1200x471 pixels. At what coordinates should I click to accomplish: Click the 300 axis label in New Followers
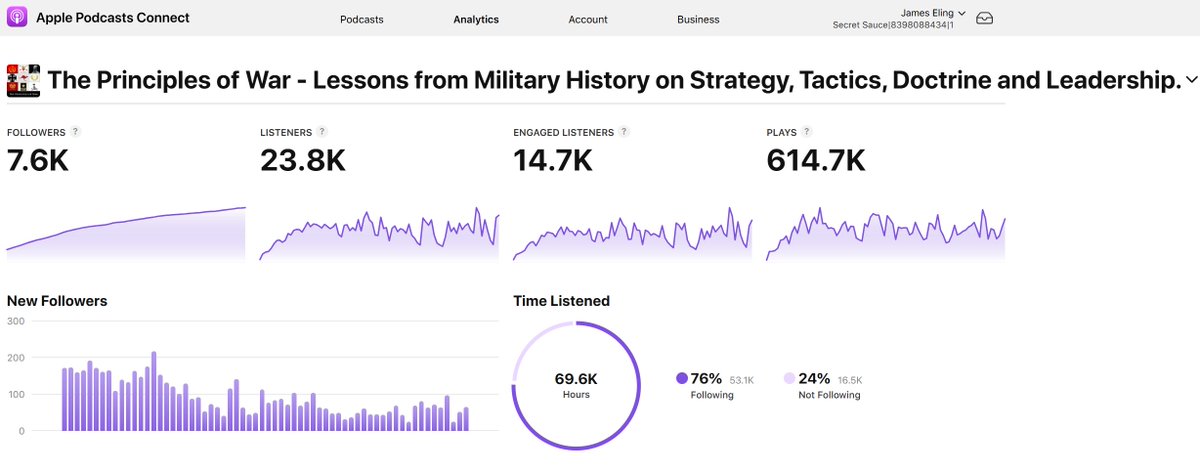point(15,321)
